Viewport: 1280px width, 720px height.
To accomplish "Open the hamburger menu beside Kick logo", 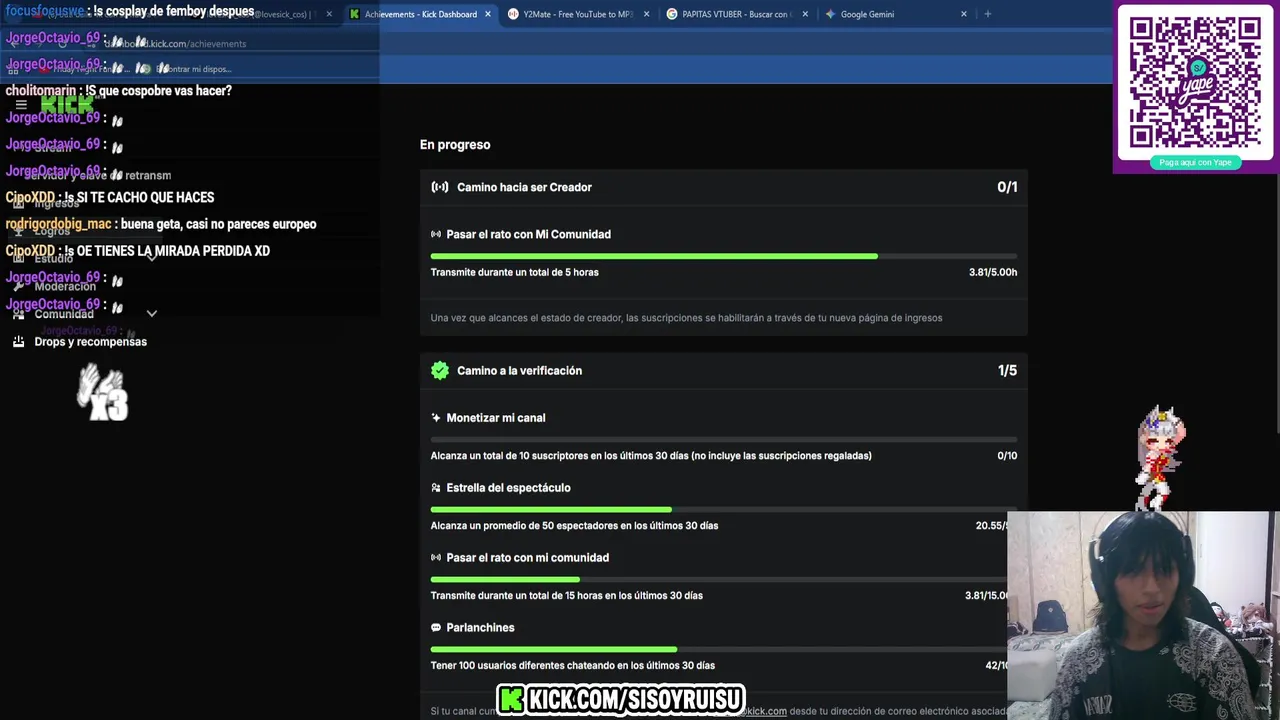I will 21,104.
